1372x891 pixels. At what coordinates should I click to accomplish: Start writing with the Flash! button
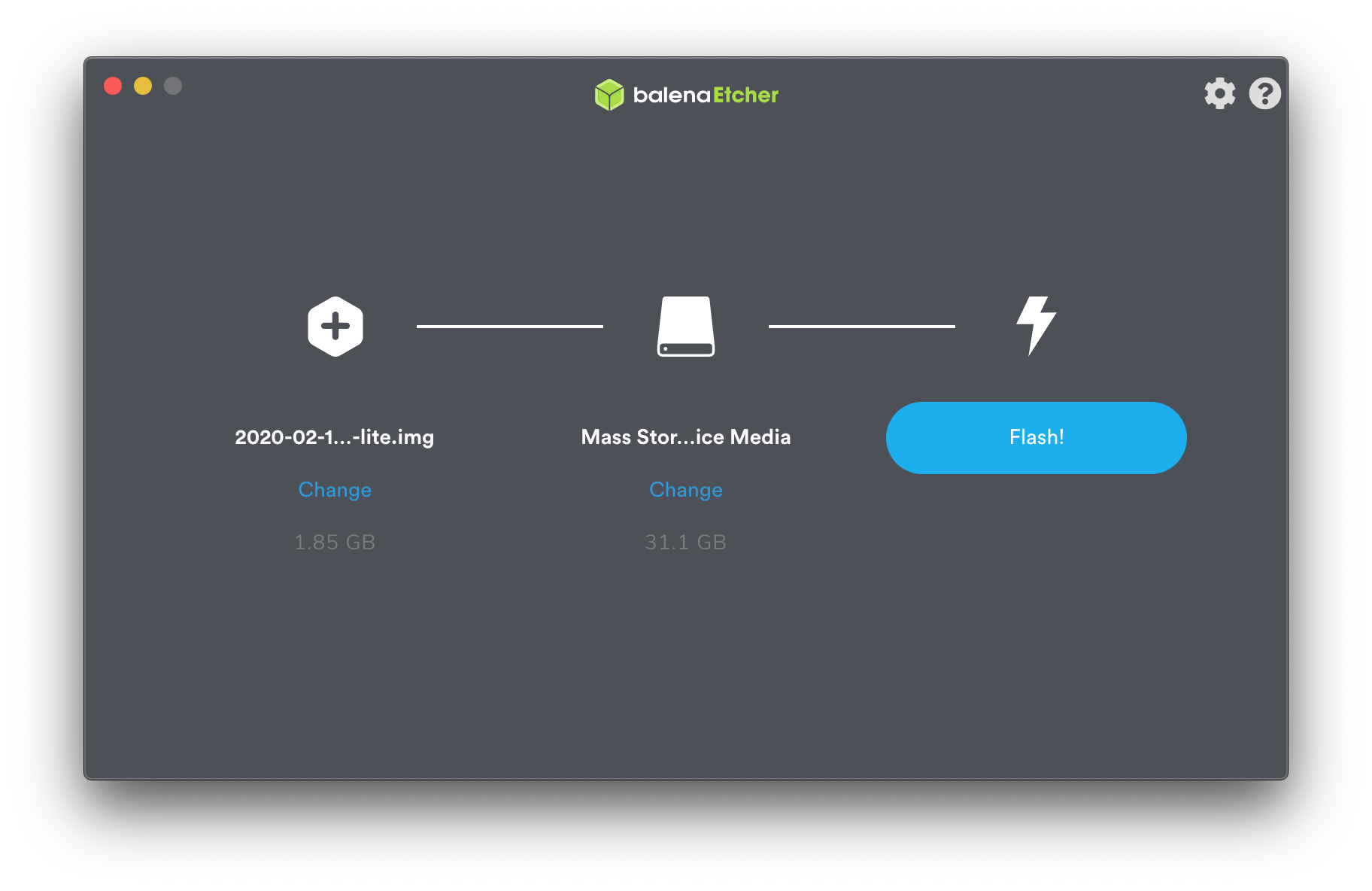point(1036,438)
